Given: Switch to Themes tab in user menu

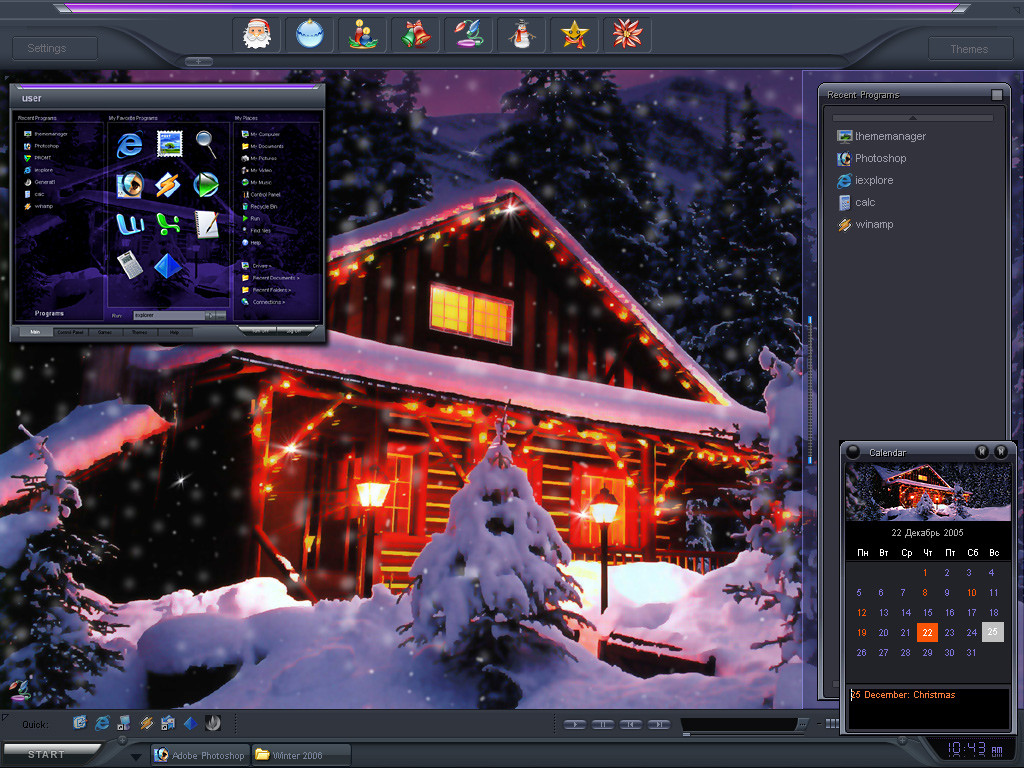Looking at the screenshot, I should [140, 332].
